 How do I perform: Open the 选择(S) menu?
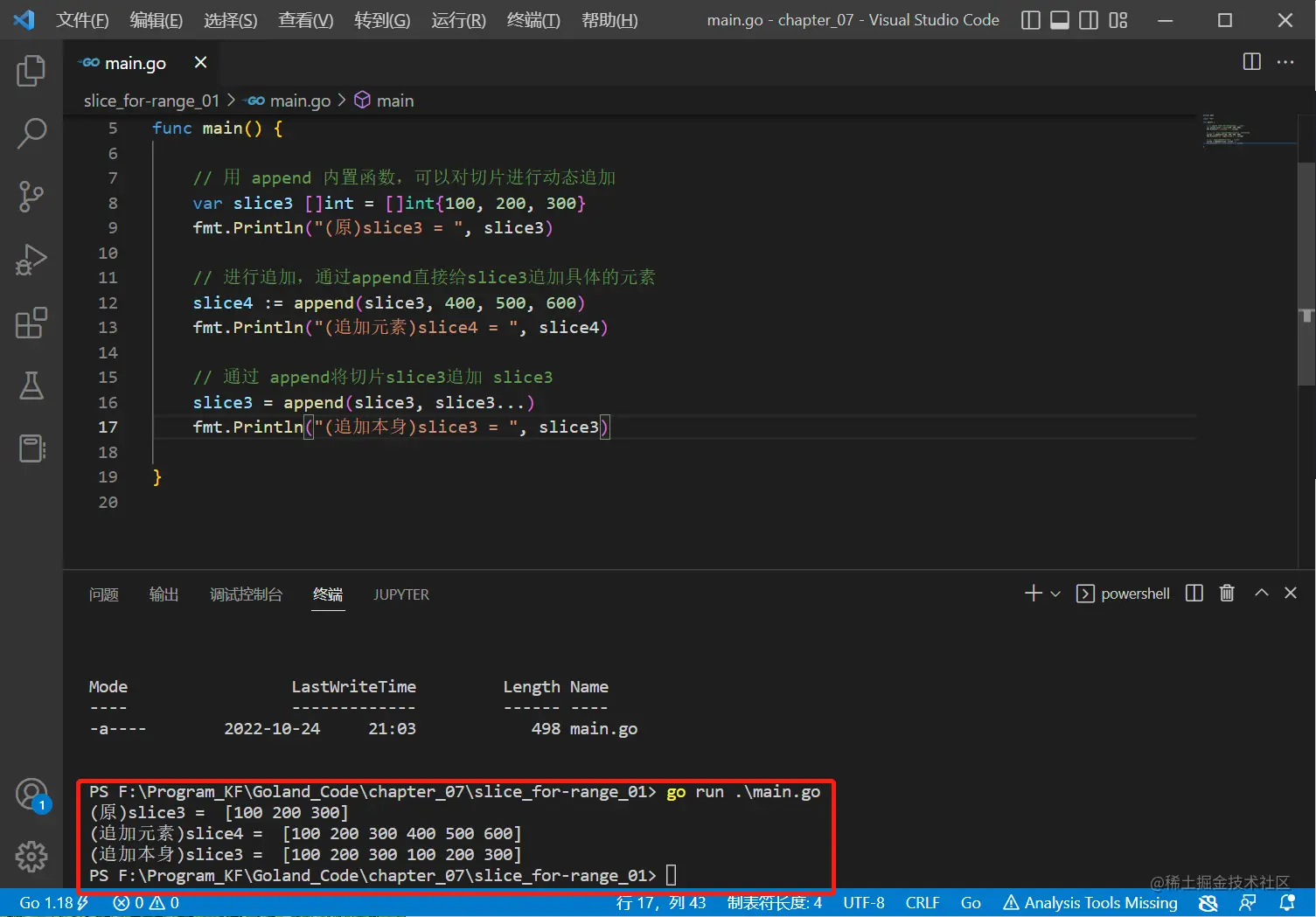(x=230, y=20)
